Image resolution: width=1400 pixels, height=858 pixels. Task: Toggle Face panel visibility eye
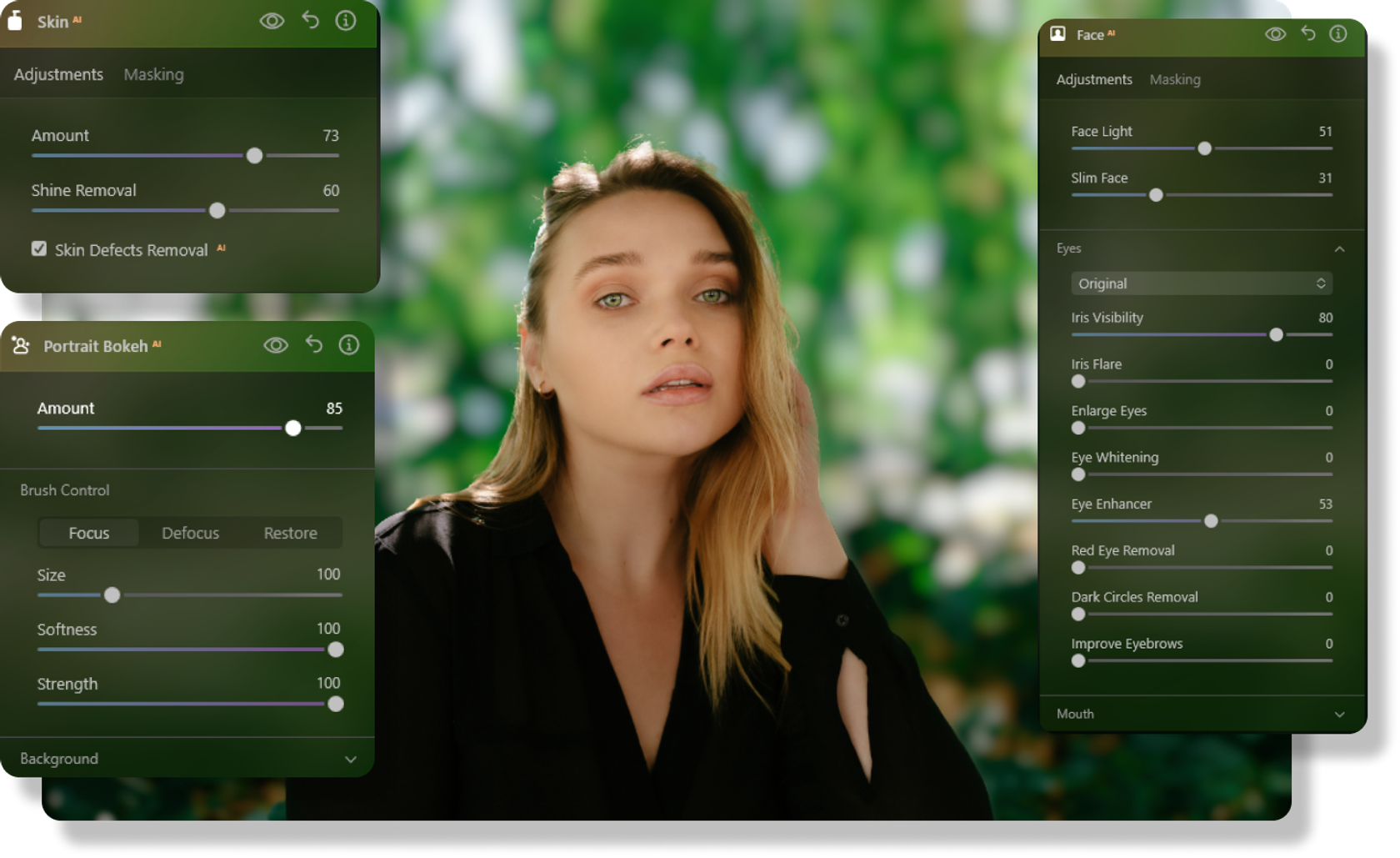tap(1275, 34)
